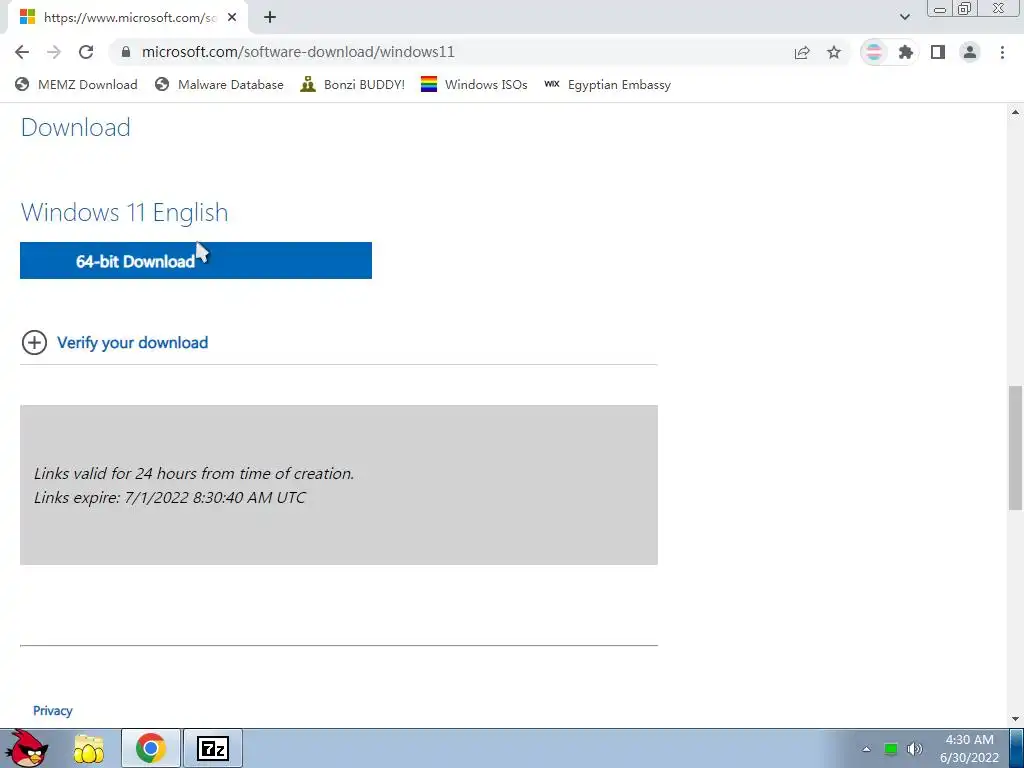The height and width of the screenshot is (768, 1024).
Task: Click the forward navigation arrow
Action: click(x=54, y=52)
